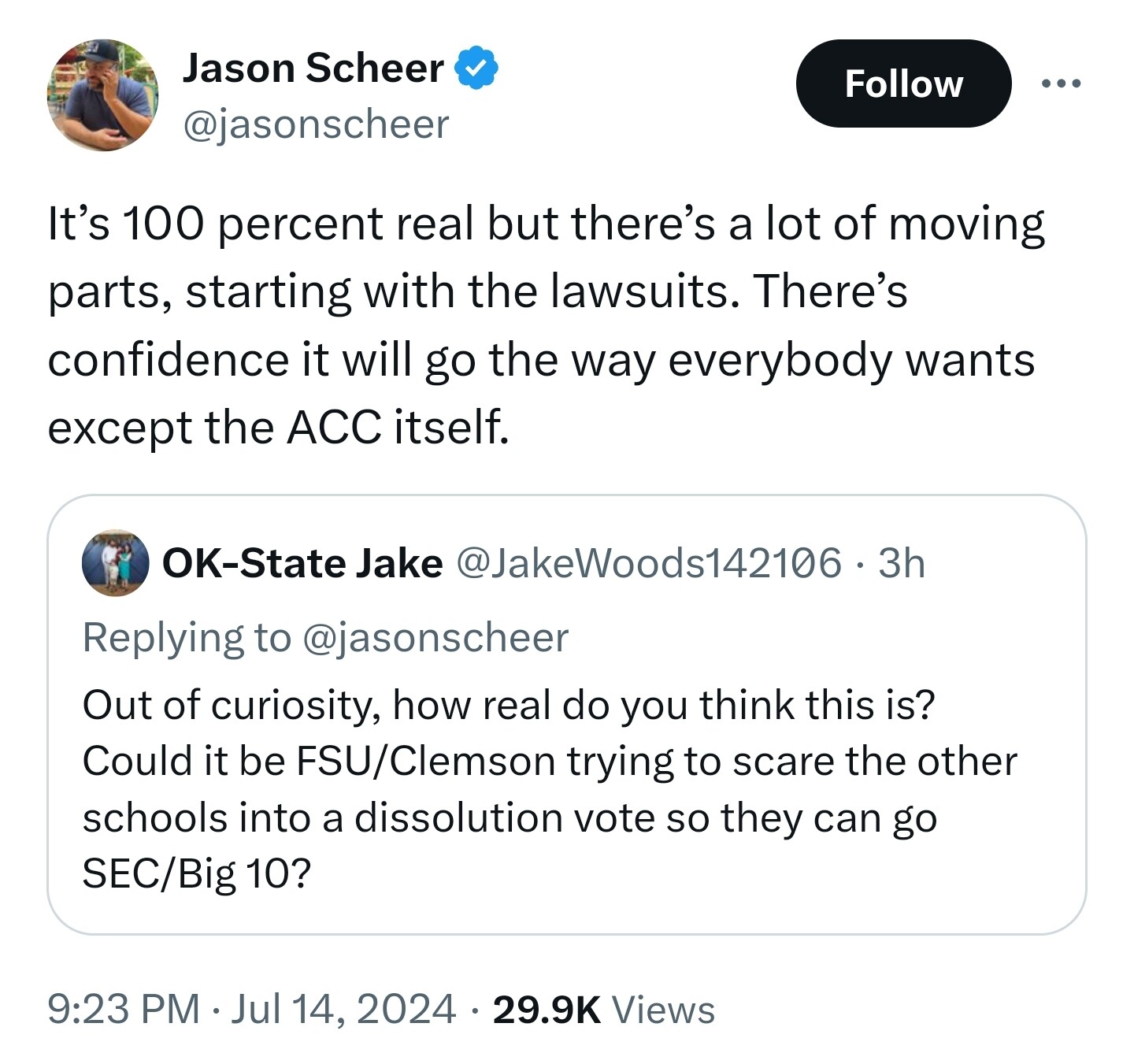1134x1064 pixels.
Task: Click the 29.9K view count number
Action: click(x=547, y=1010)
